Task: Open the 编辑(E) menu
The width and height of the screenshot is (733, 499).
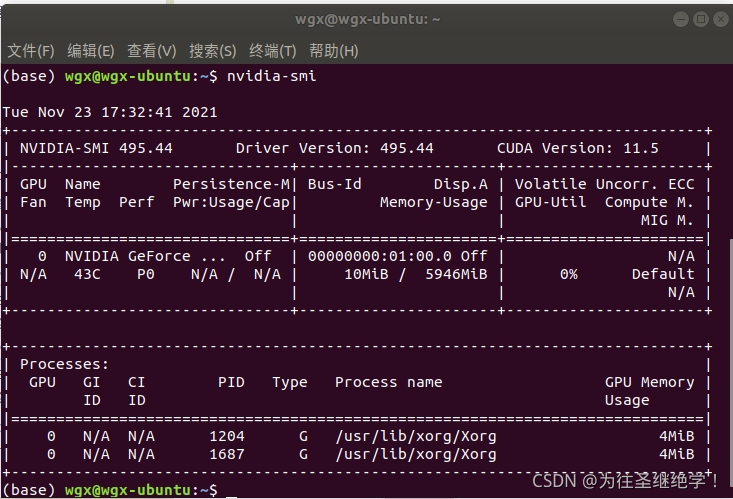Action: (x=91, y=51)
